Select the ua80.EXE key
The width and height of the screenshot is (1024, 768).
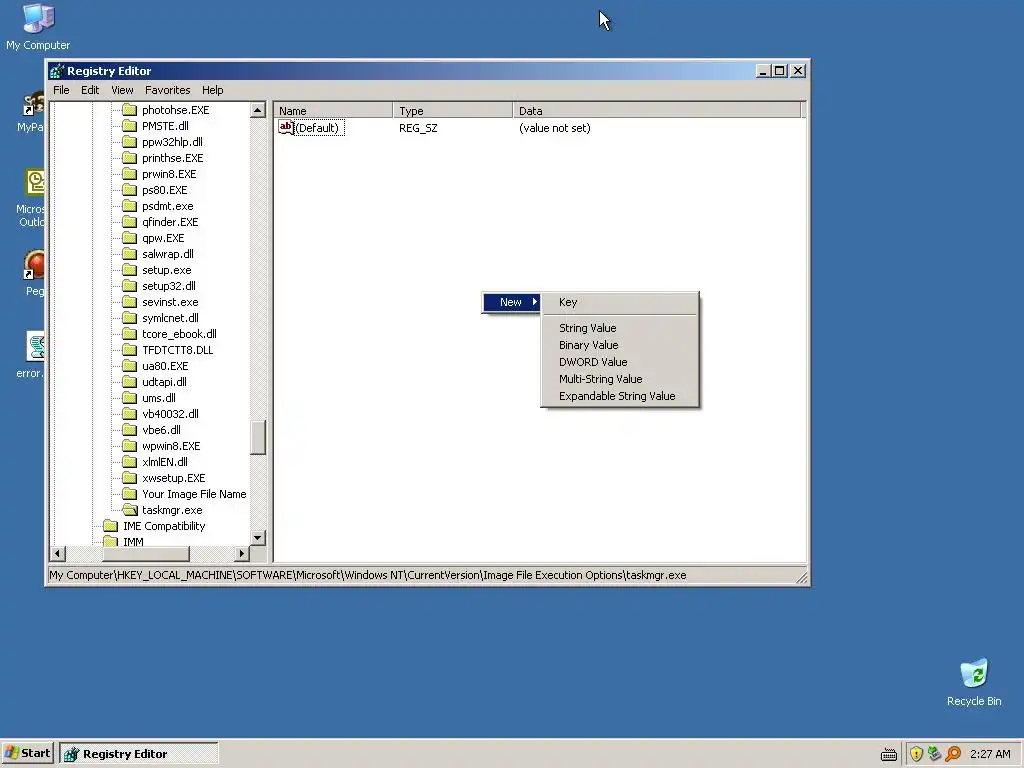click(165, 366)
